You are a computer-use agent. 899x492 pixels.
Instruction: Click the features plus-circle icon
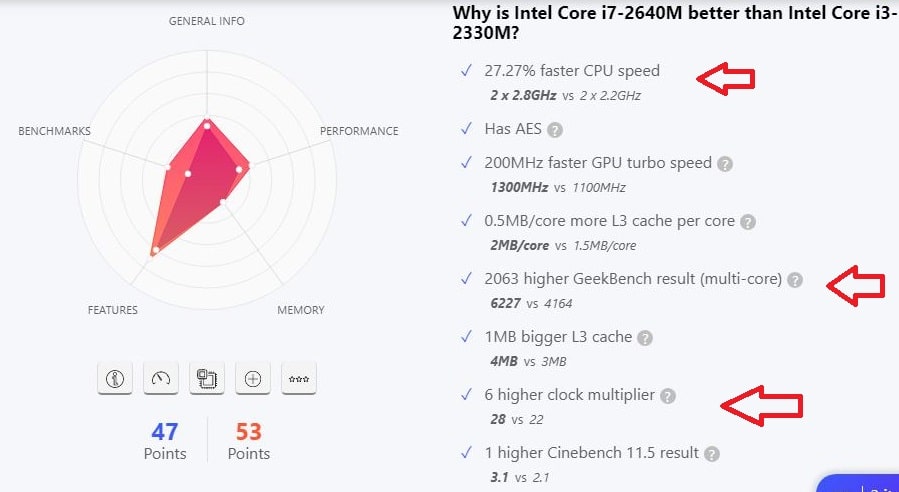tap(253, 378)
